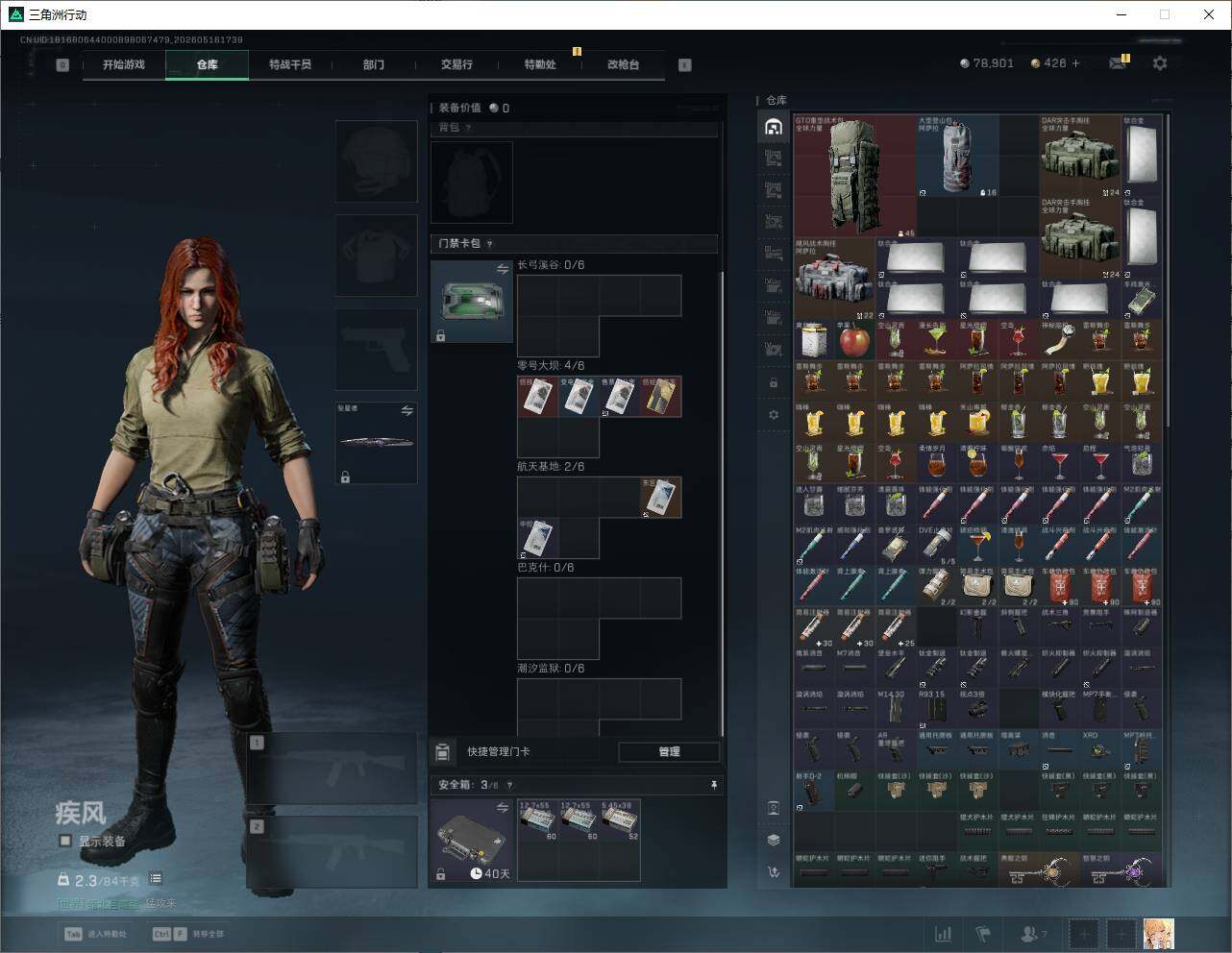Open the 部门 tab
This screenshot has width=1232, height=953.
coord(374,64)
